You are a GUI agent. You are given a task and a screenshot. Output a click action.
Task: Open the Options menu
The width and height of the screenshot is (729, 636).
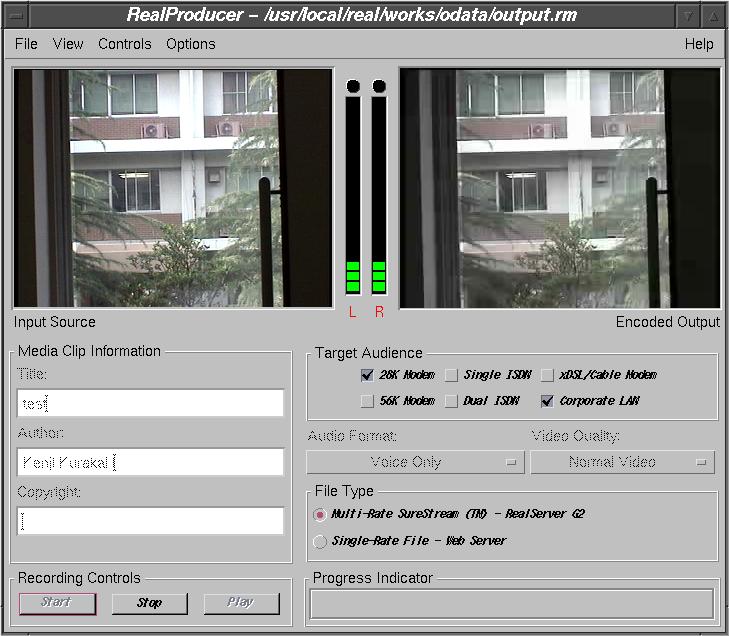pos(191,44)
